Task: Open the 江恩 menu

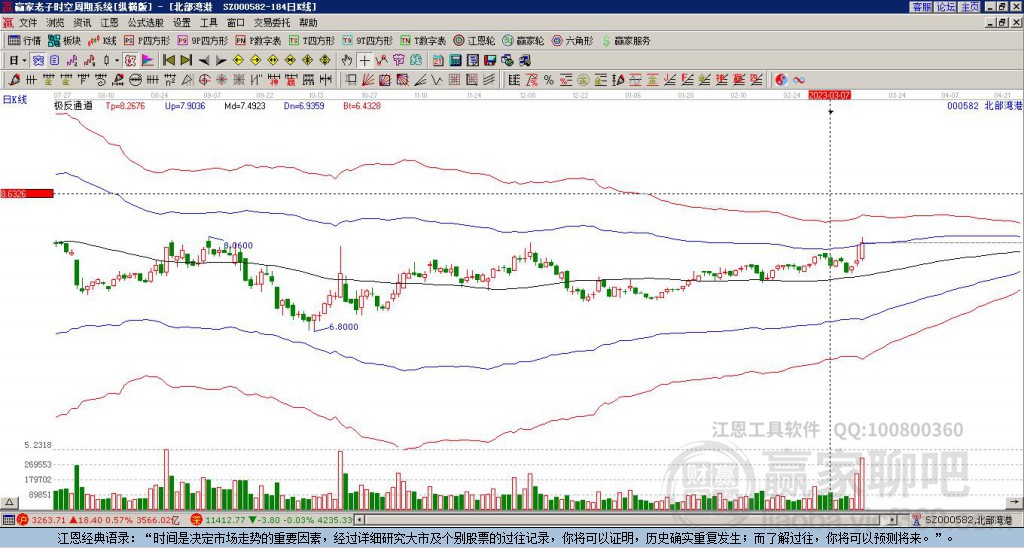Action: coord(110,23)
